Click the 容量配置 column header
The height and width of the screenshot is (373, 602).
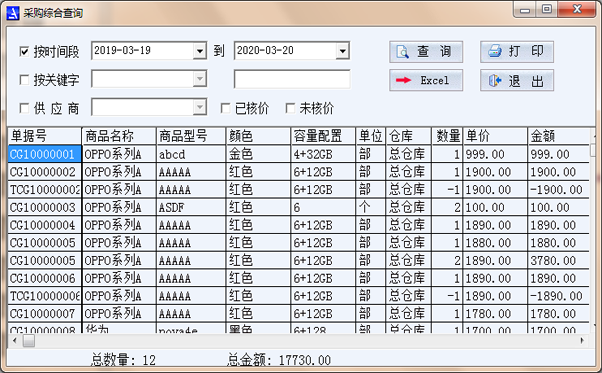(323, 136)
